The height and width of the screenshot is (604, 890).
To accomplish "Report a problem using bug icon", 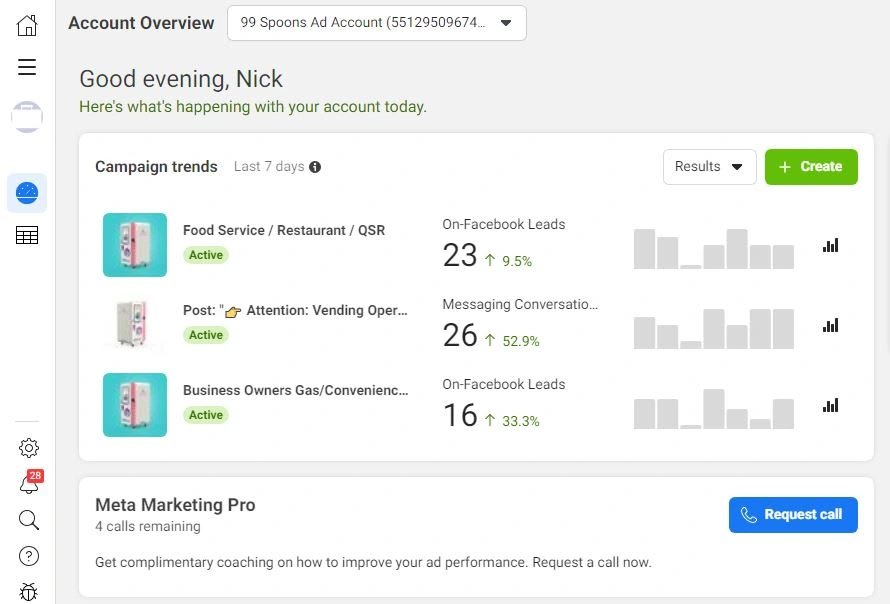I will (28, 592).
